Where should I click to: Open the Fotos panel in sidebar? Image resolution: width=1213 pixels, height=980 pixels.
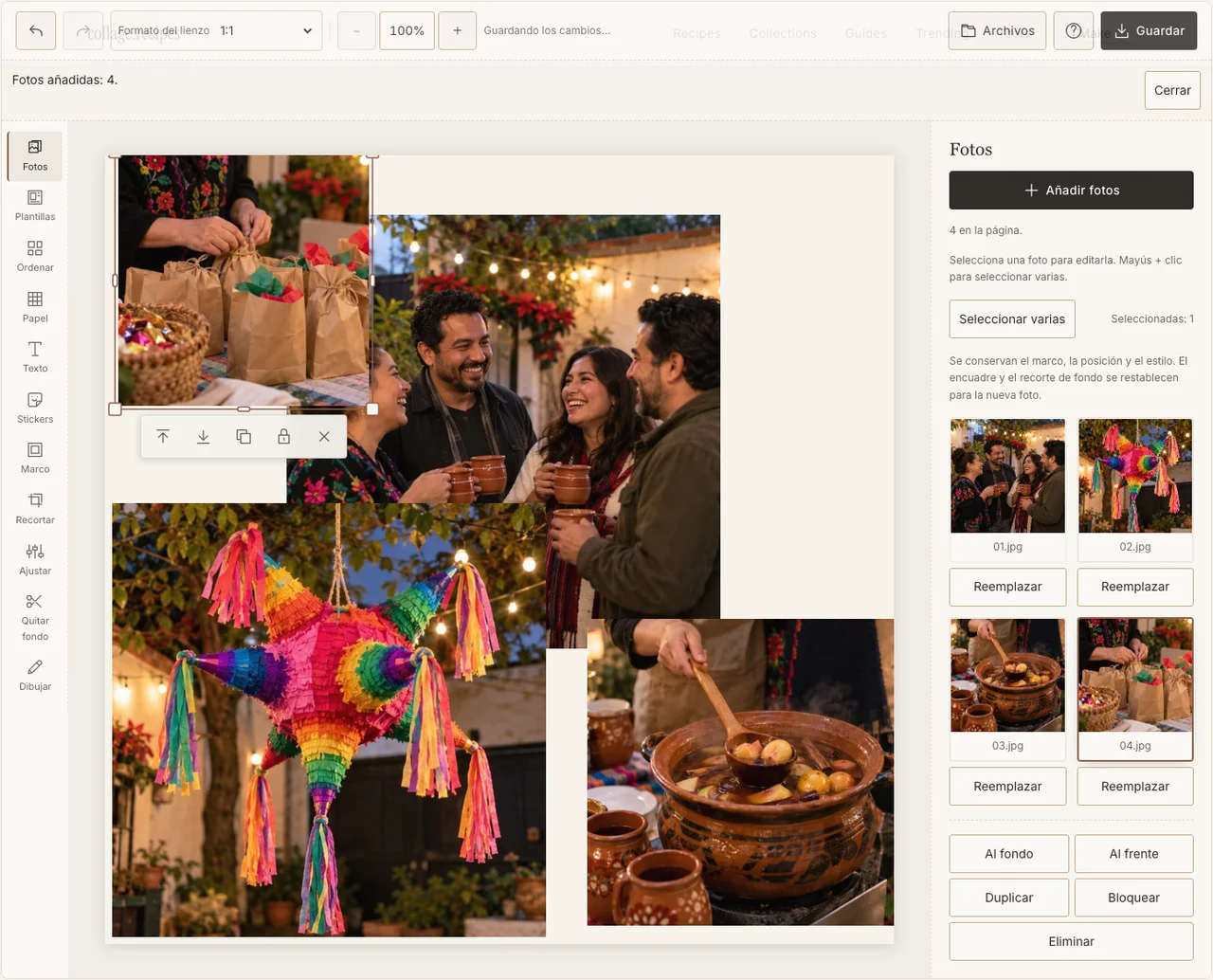pos(35,155)
